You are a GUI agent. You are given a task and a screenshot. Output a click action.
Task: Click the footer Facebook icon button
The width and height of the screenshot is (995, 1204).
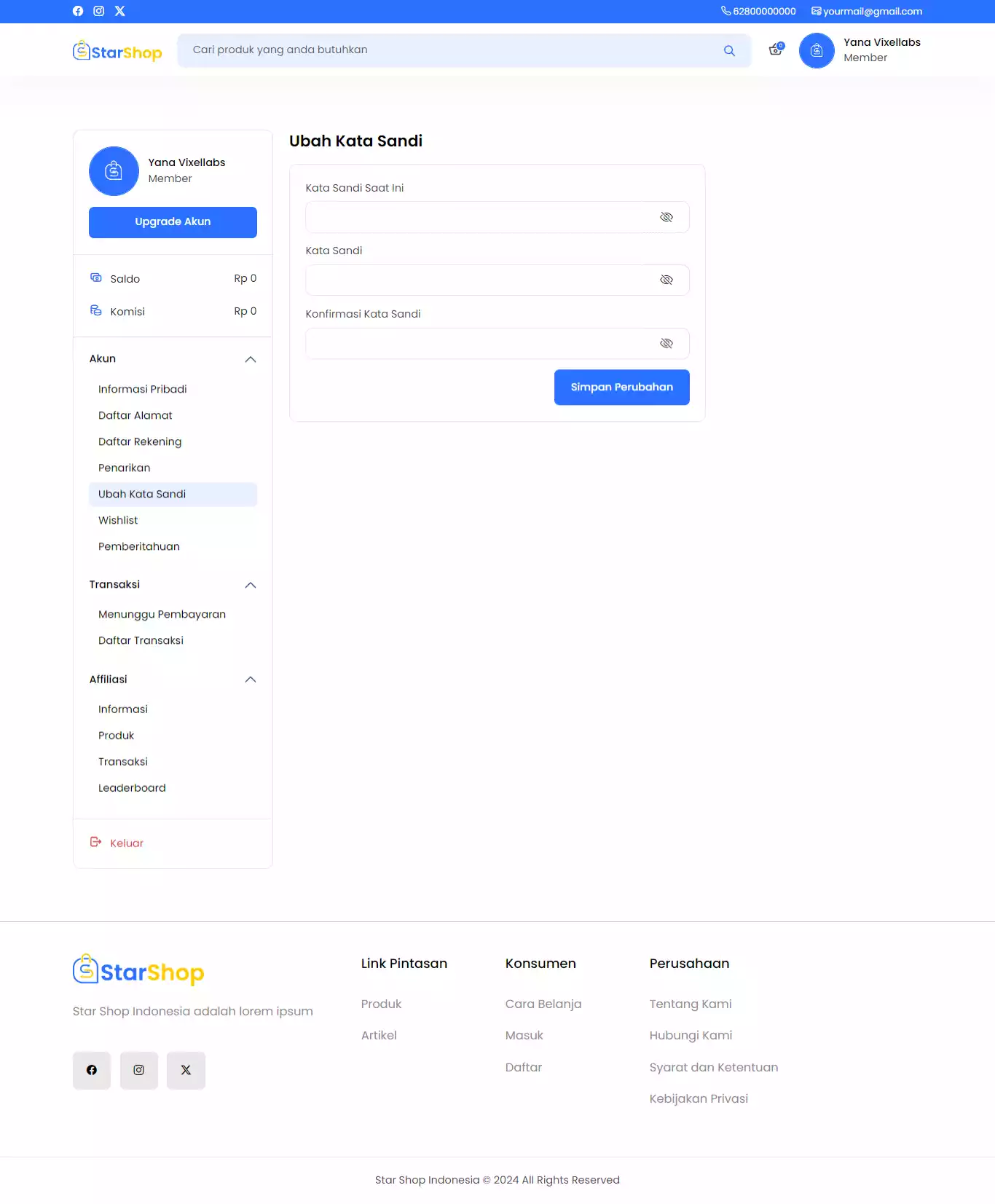point(92,1070)
